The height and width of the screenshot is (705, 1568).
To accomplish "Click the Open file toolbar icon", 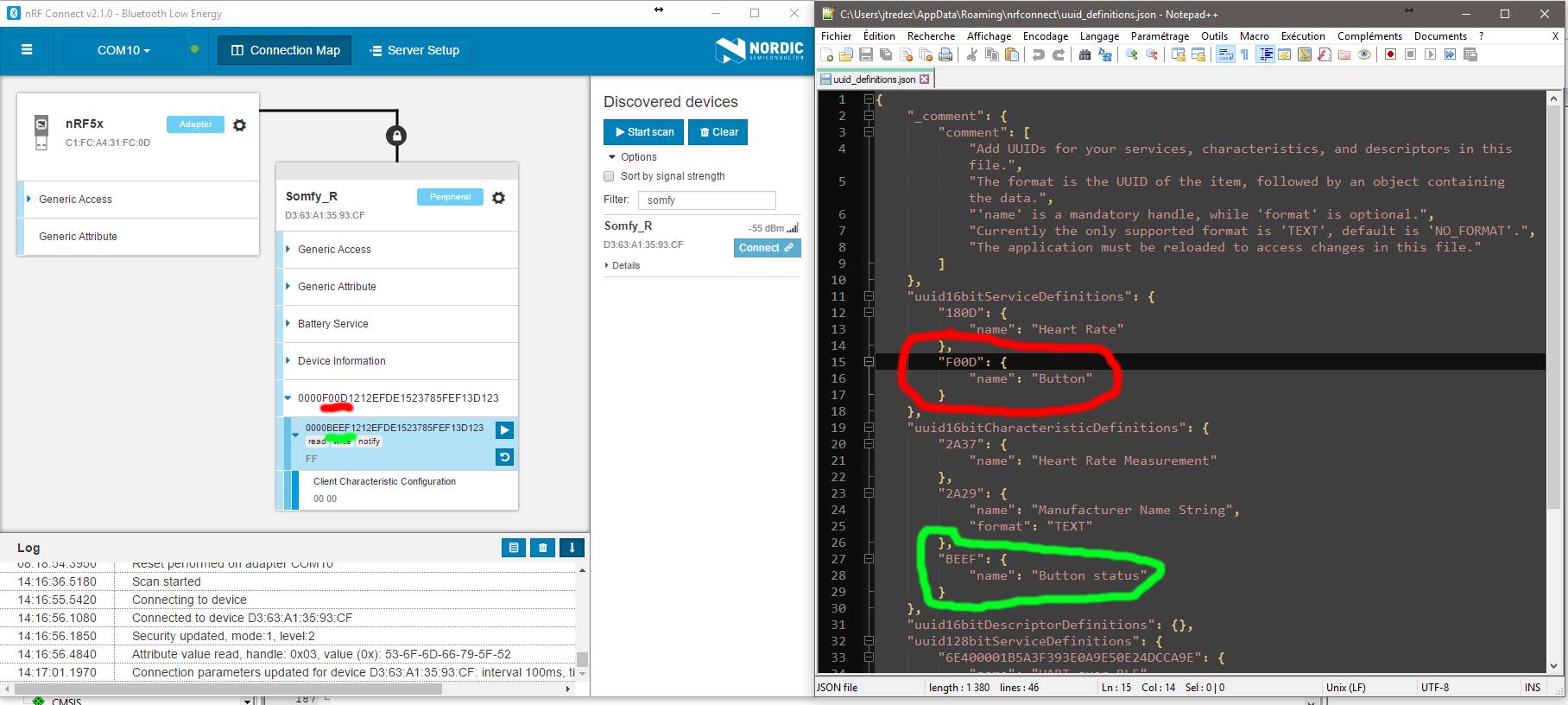I will pyautogui.click(x=846, y=54).
